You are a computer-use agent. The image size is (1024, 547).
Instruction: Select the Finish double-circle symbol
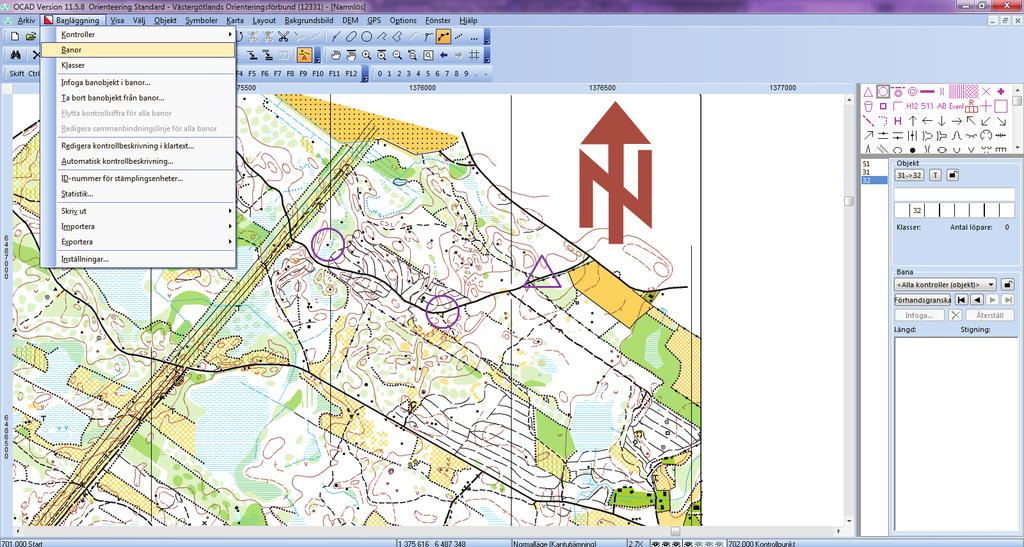[912, 91]
